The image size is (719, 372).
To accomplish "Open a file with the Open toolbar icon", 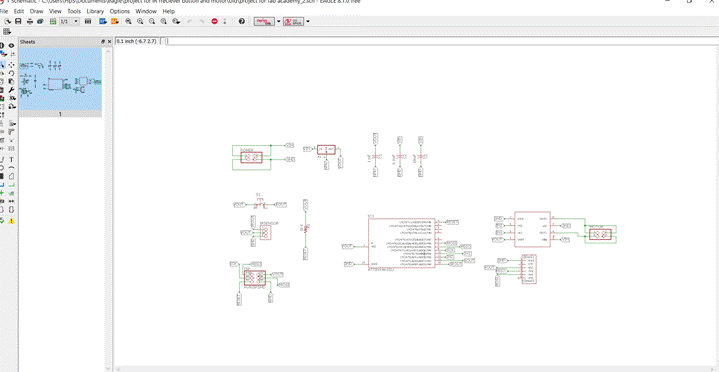I will pos(7,21).
